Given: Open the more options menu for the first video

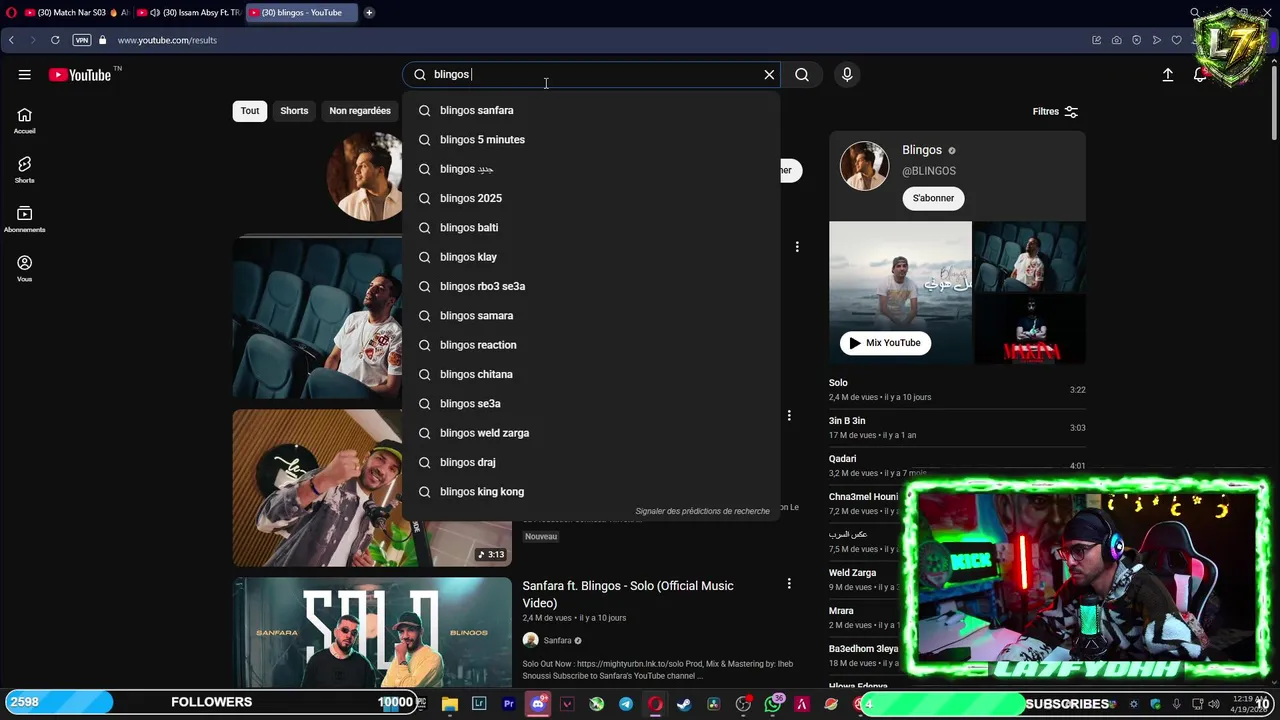Looking at the screenshot, I should point(797,247).
